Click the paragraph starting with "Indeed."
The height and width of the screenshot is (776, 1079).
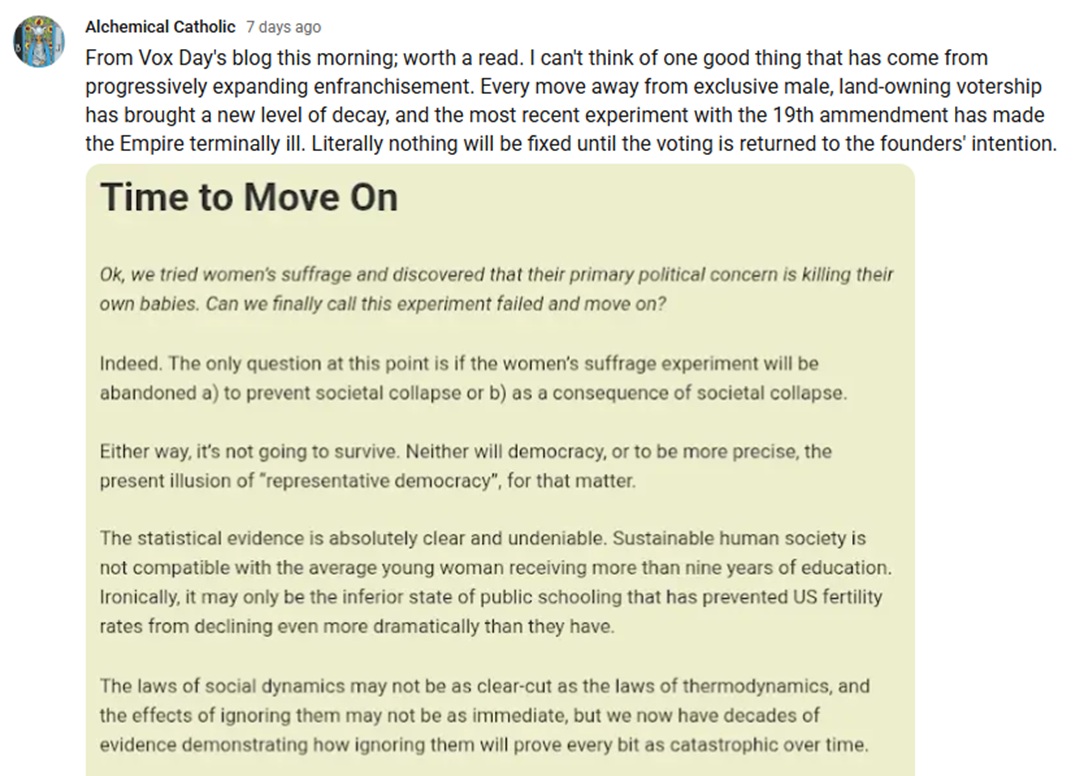(x=472, y=378)
